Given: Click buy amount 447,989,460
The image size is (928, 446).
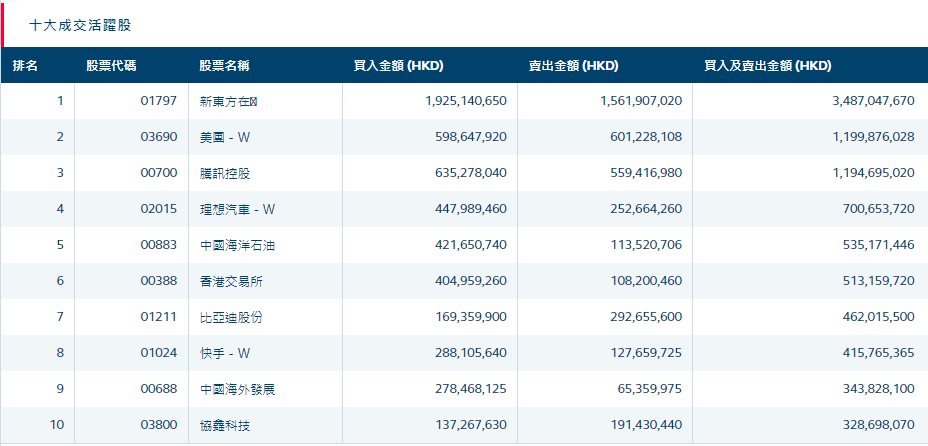Looking at the screenshot, I should click(473, 209).
